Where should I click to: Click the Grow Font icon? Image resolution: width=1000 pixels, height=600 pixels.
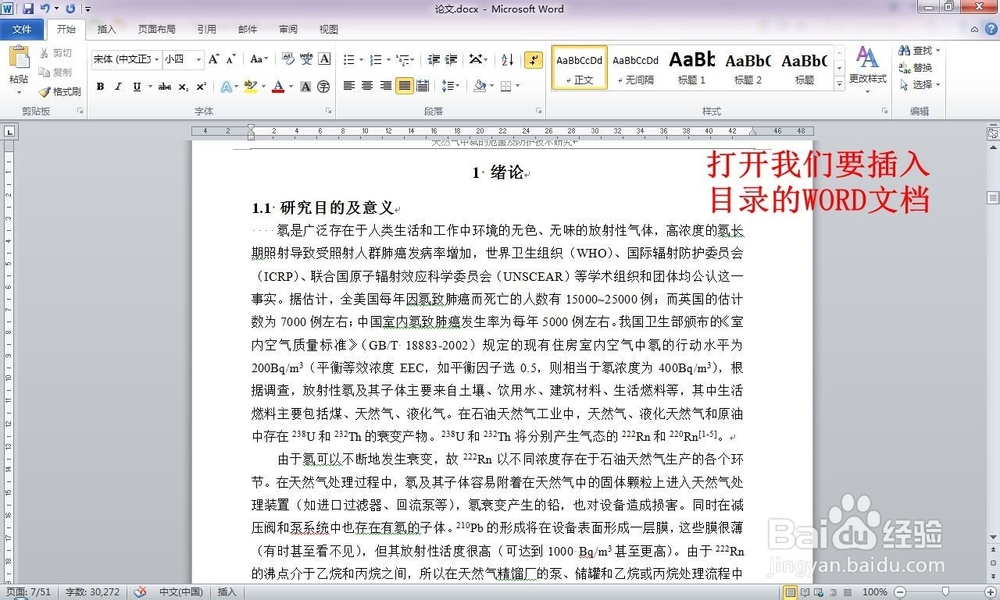[214, 59]
